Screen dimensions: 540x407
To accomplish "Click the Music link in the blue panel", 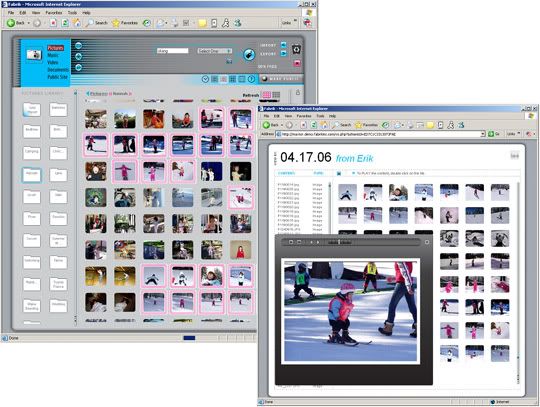I will pos(53,55).
